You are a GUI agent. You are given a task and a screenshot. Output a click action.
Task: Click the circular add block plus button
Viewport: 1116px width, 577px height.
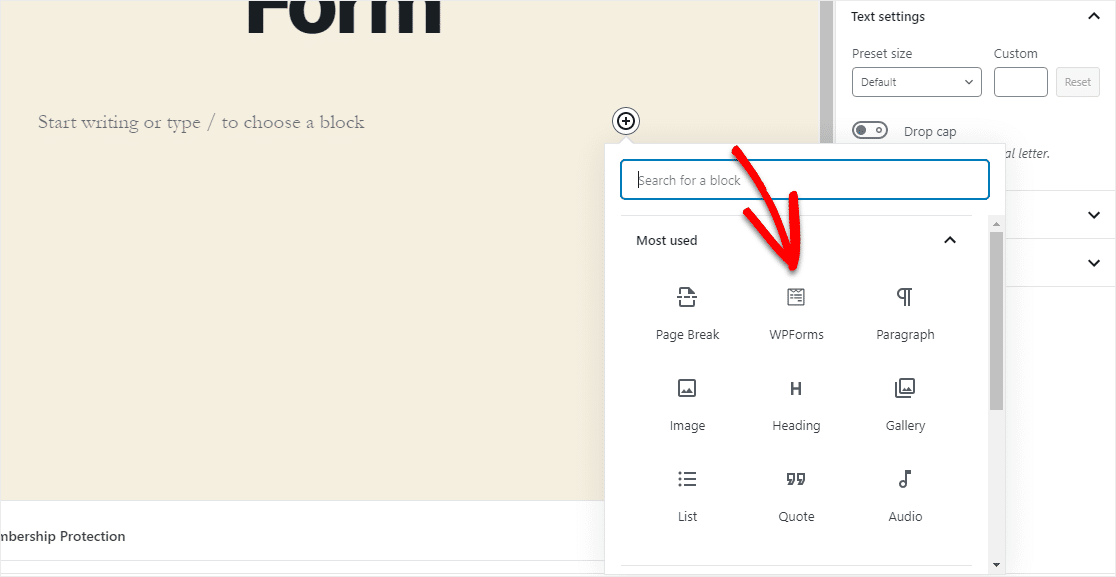click(626, 122)
